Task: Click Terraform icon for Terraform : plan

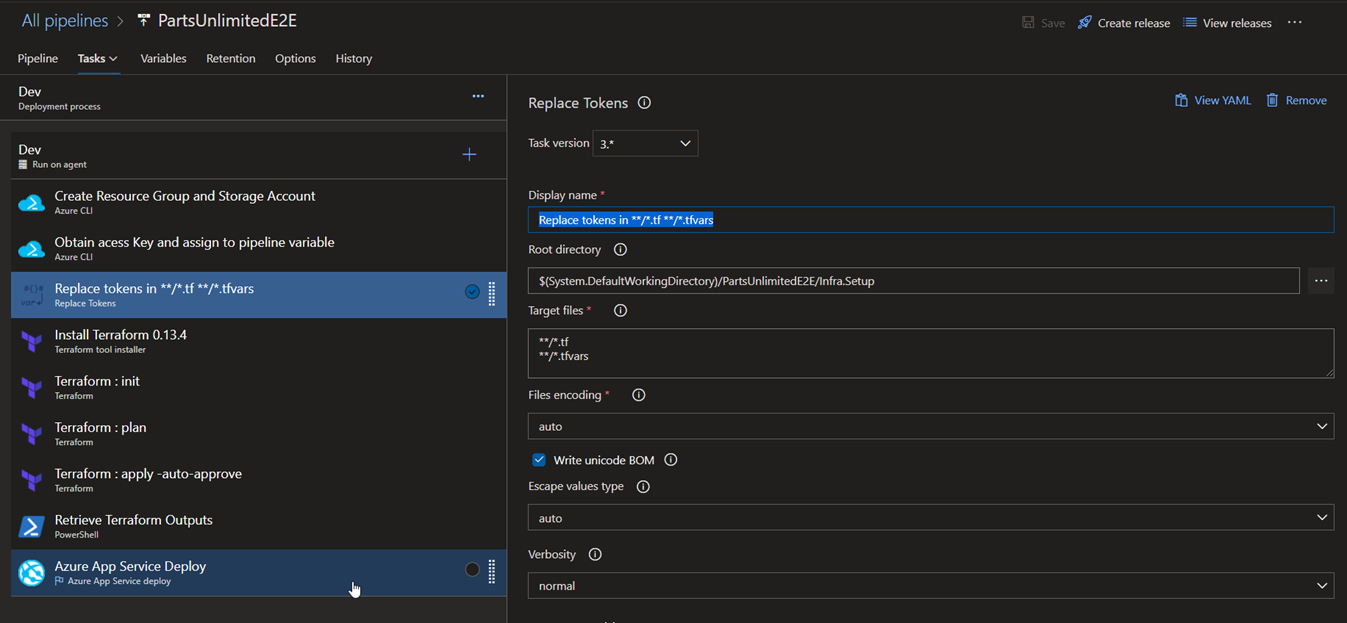Action: pos(31,433)
